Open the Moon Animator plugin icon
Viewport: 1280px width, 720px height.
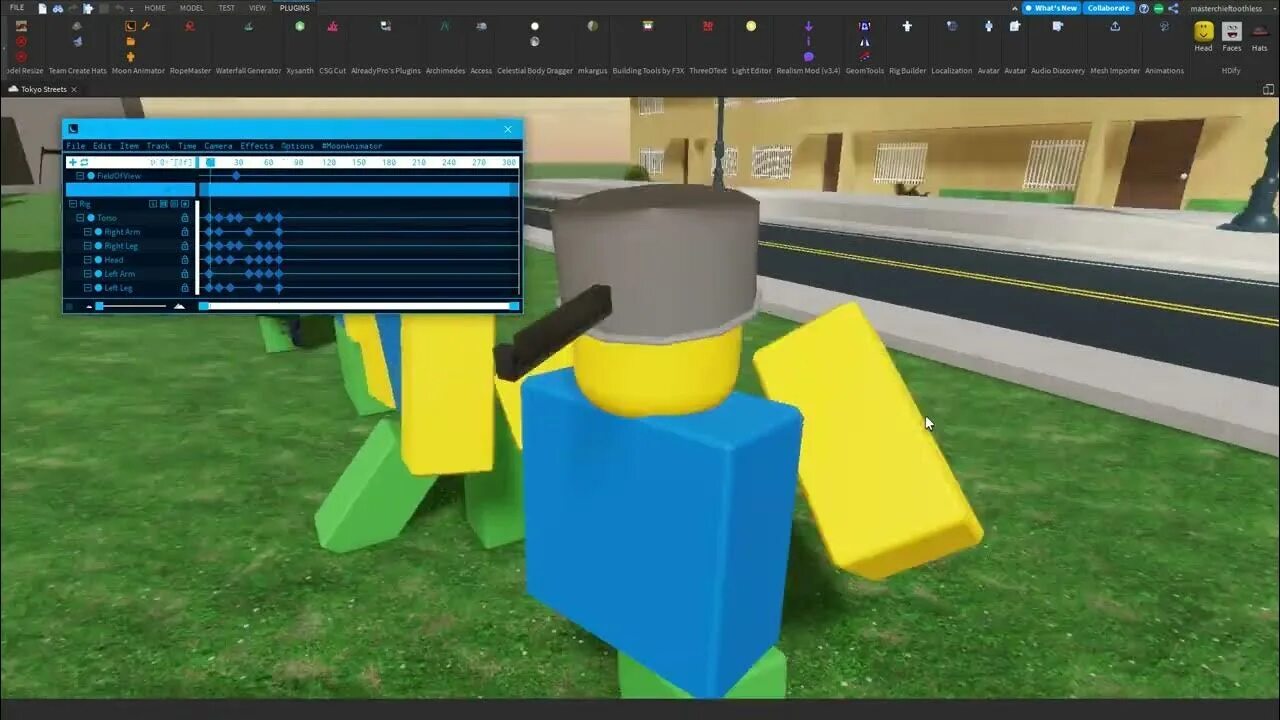coord(130,27)
